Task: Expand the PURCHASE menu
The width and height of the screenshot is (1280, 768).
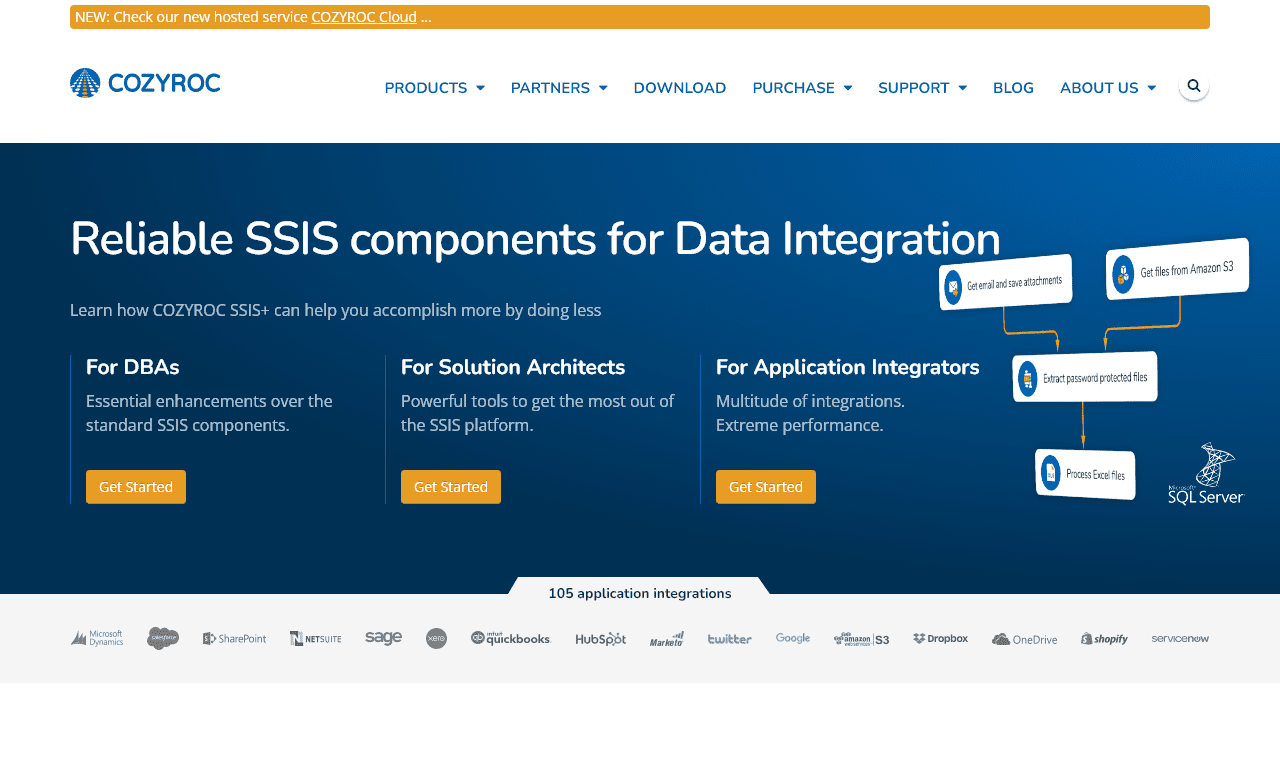Action: [802, 88]
